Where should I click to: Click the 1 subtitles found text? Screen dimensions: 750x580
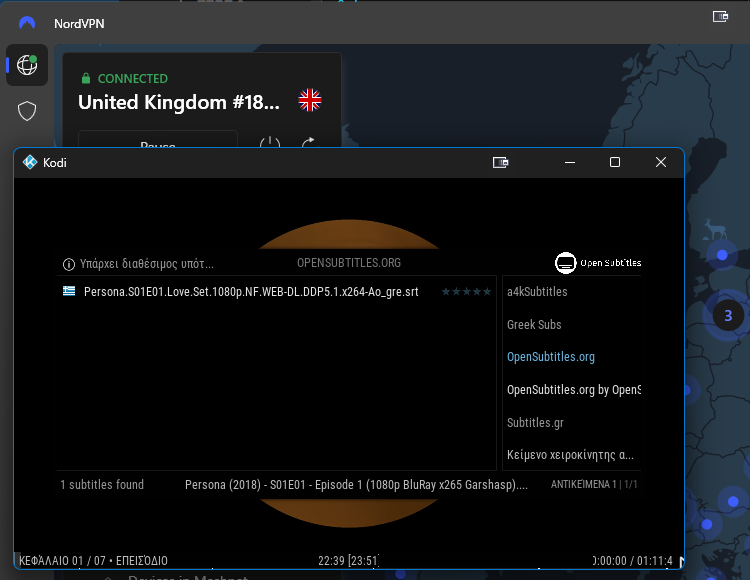102,485
